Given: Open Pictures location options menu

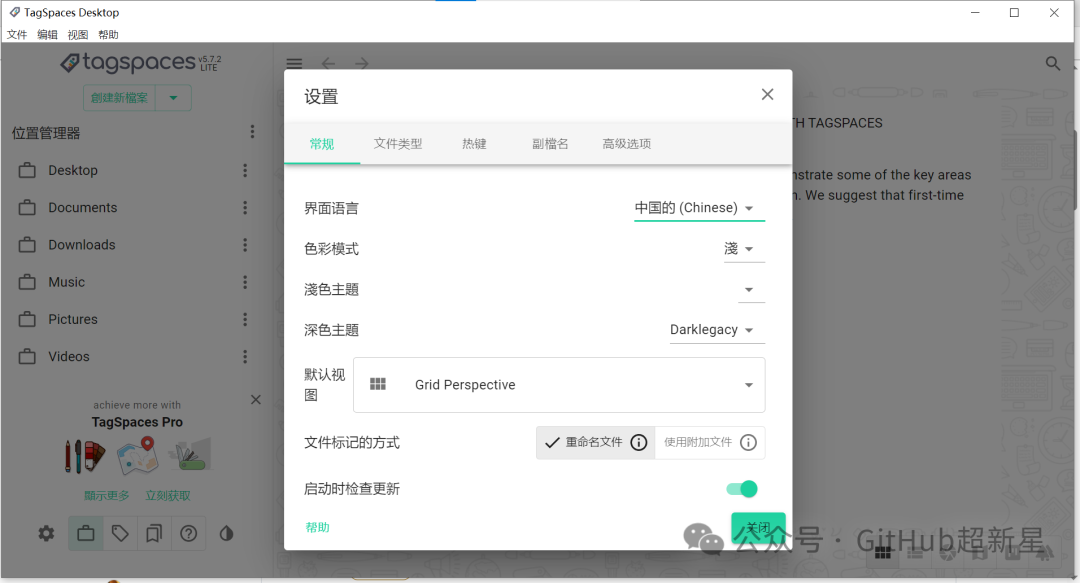Looking at the screenshot, I should pos(245,319).
